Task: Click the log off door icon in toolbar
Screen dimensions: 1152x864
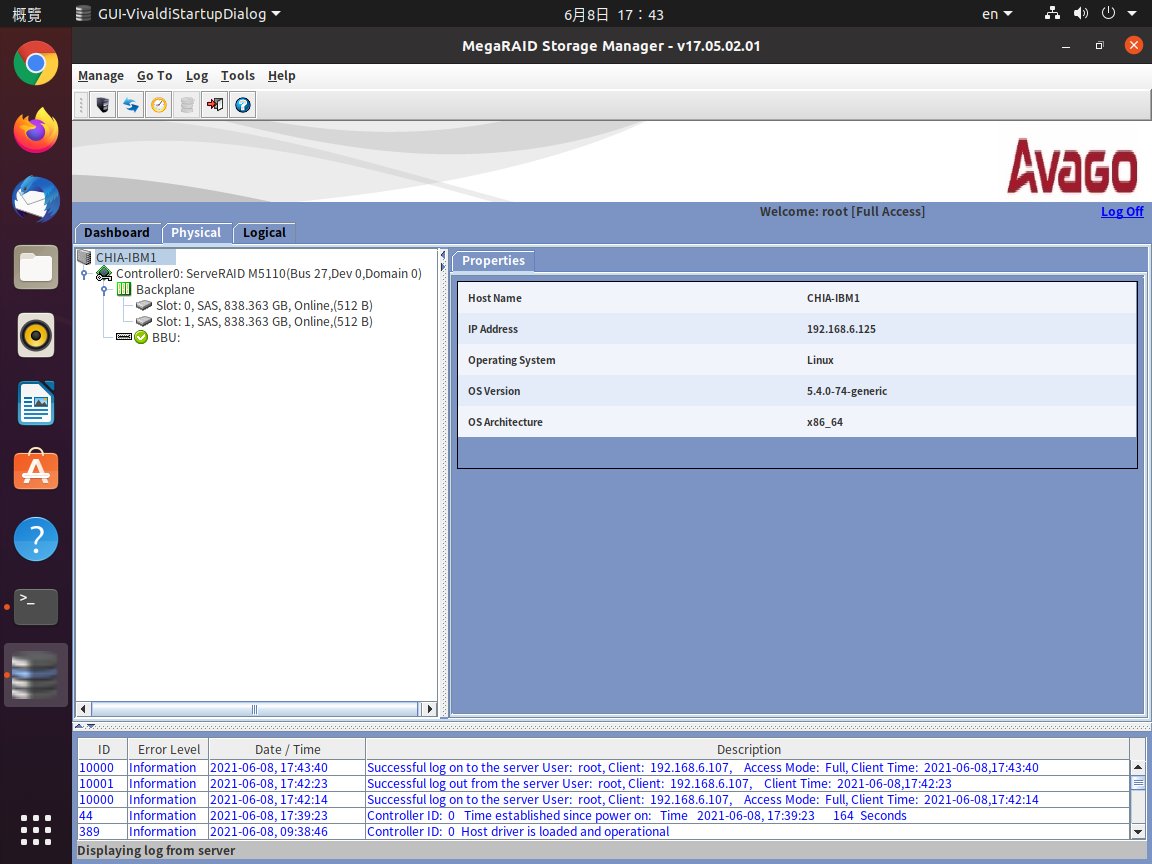Action: (x=214, y=105)
